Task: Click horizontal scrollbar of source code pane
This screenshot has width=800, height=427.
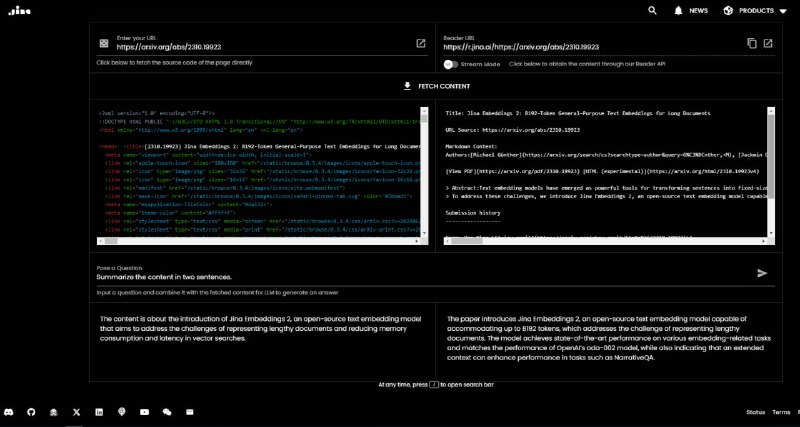Action: pos(259,240)
